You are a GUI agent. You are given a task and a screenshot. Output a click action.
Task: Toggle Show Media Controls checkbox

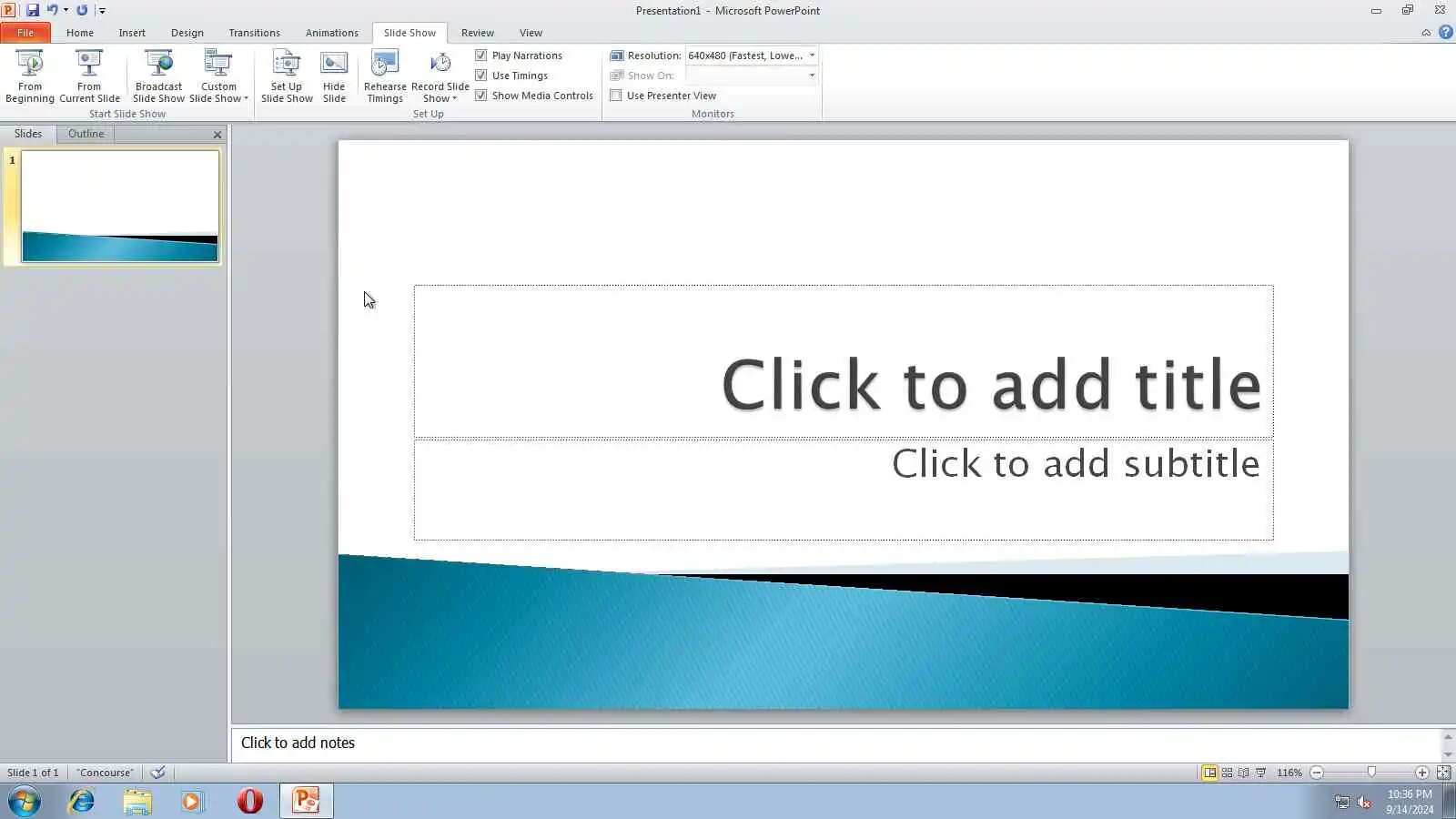click(x=481, y=96)
